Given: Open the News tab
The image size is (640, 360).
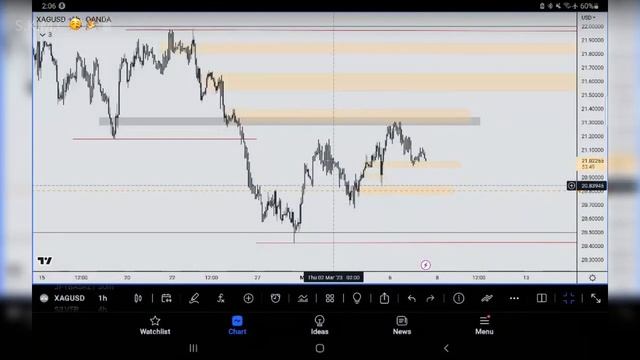Looking at the screenshot, I should tap(402, 325).
